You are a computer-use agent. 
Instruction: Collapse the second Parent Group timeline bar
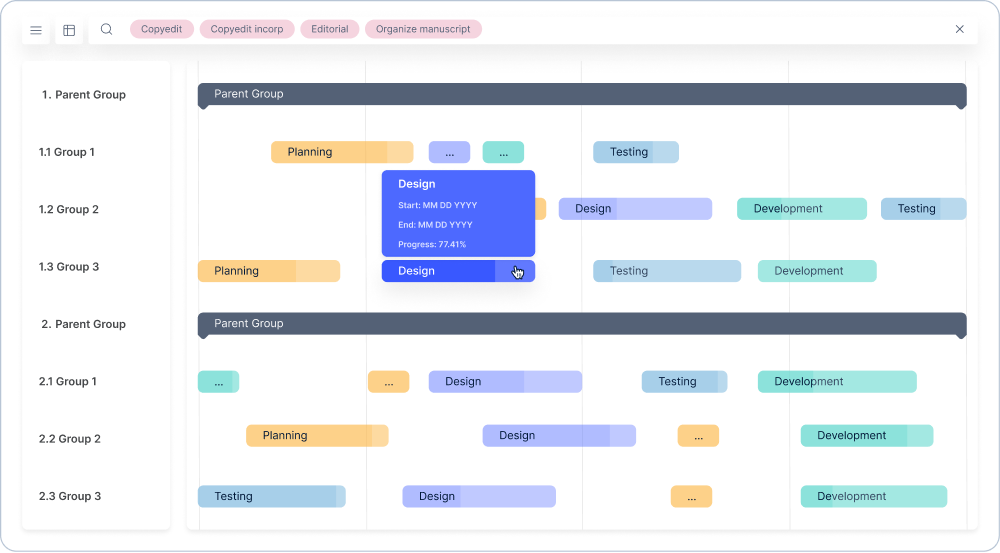(x=581, y=324)
